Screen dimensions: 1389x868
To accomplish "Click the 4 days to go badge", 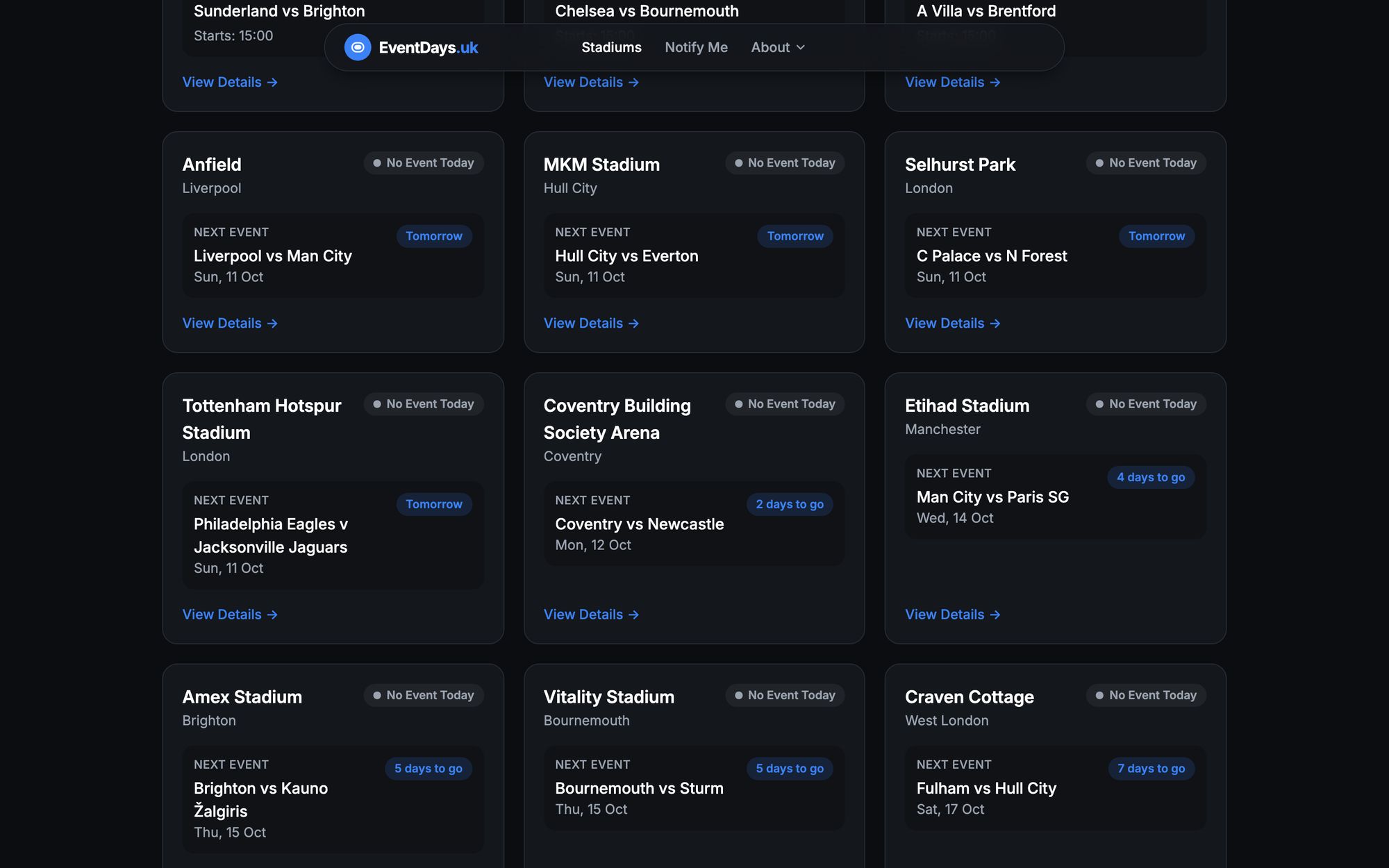I will click(x=1151, y=477).
